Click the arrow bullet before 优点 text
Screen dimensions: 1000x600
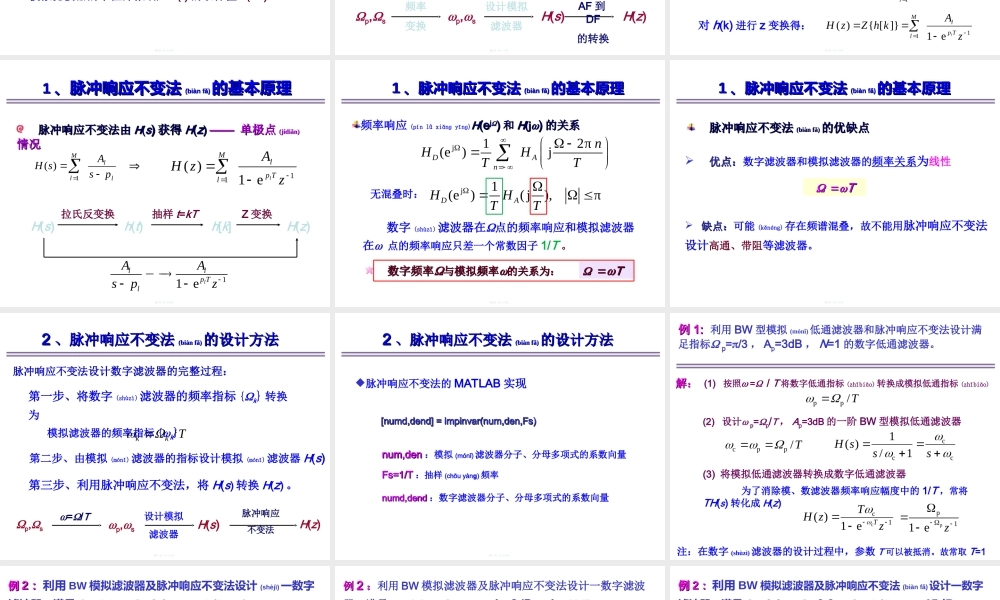click(692, 161)
